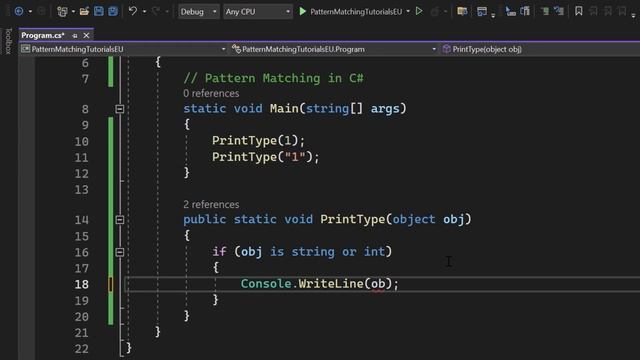Click line number 22 in the margin
640x360 pixels.
point(81,349)
